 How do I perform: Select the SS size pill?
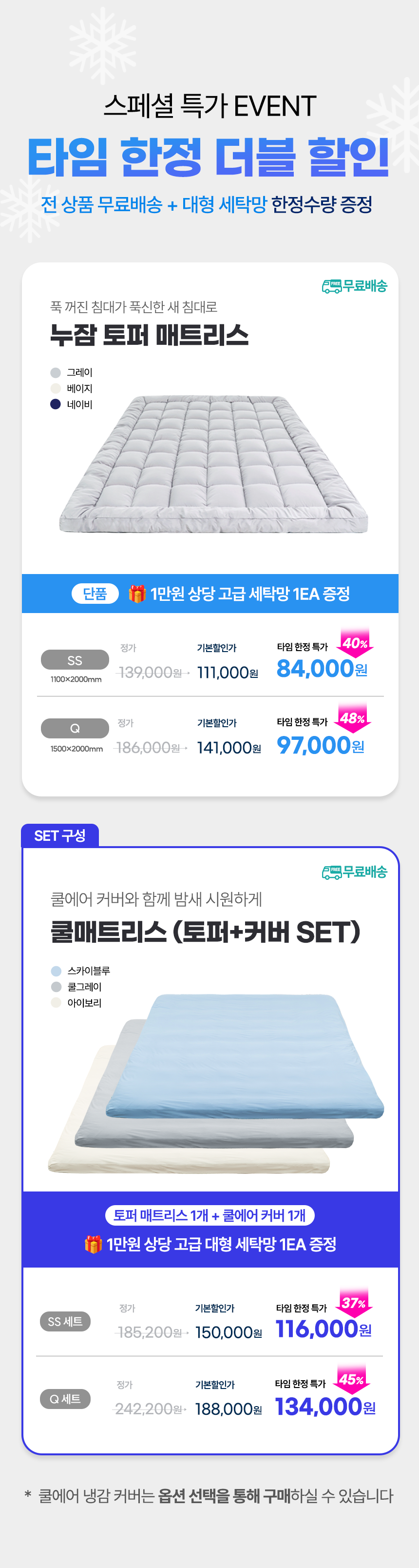(75, 660)
